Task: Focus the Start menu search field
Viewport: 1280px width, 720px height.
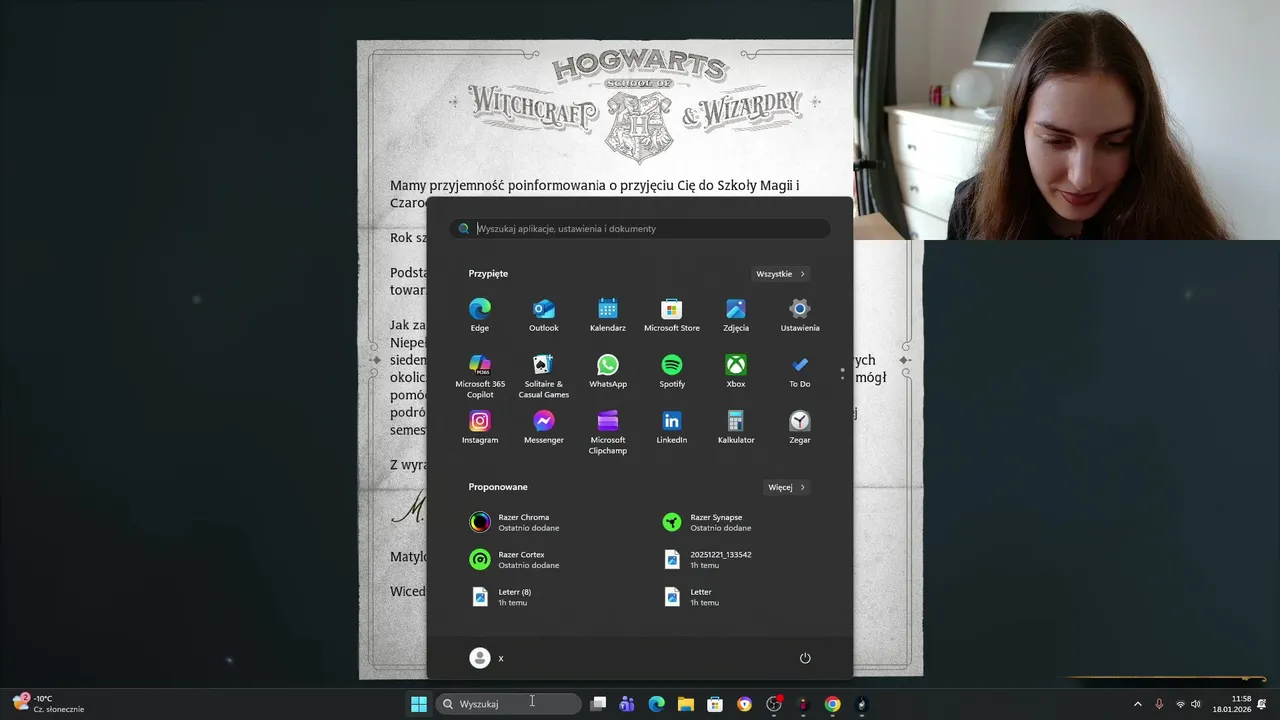Action: [640, 229]
